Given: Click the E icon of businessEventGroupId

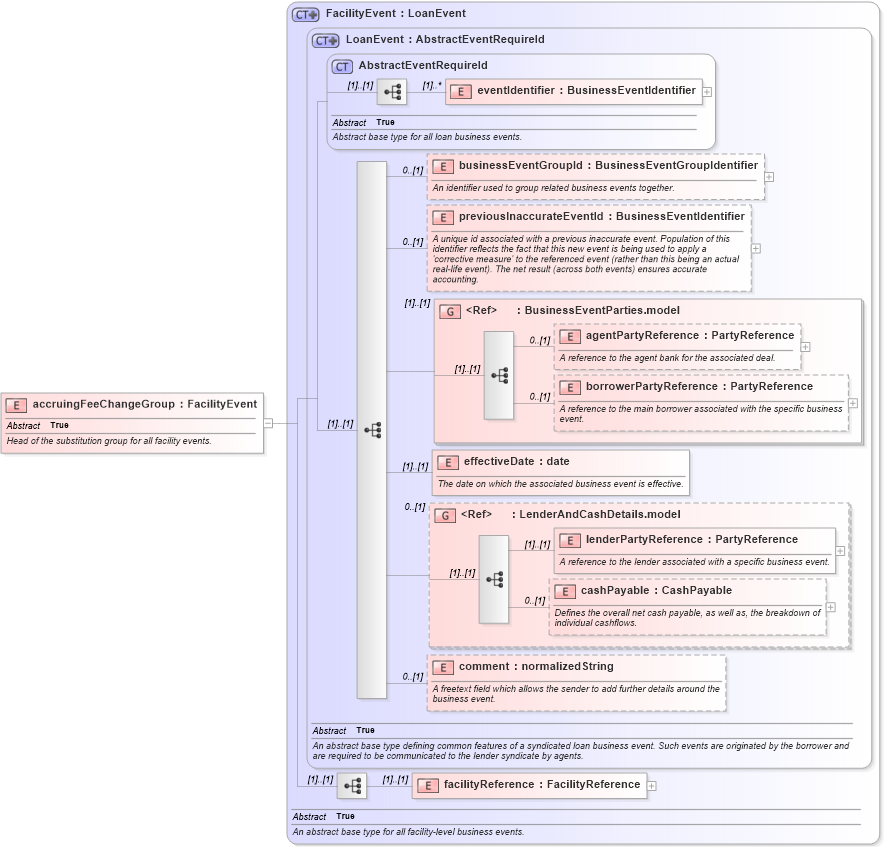Looking at the screenshot, I should click(443, 167).
